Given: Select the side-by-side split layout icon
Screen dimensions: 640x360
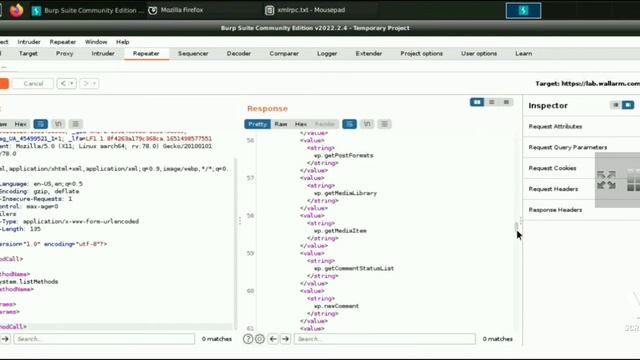Looking at the screenshot, I should pos(477,102).
